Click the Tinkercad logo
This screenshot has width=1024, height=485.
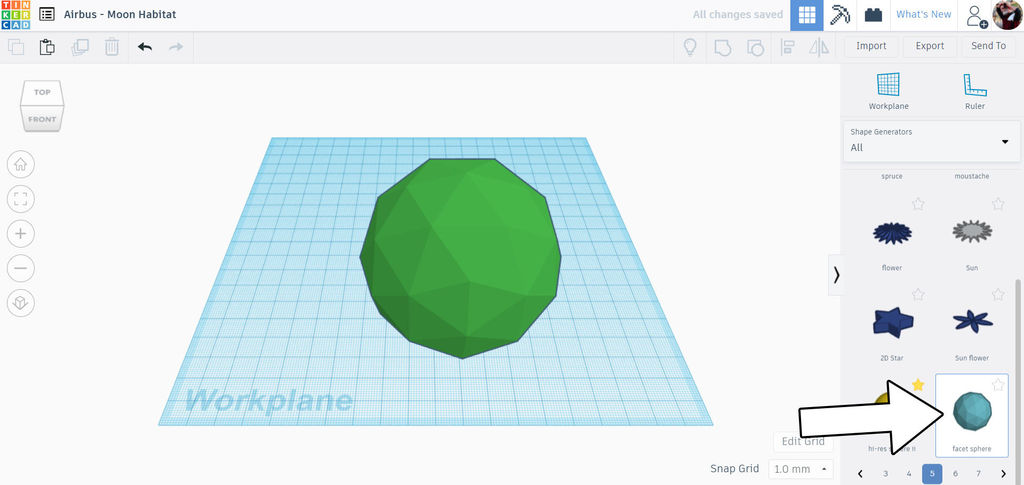pos(15,15)
